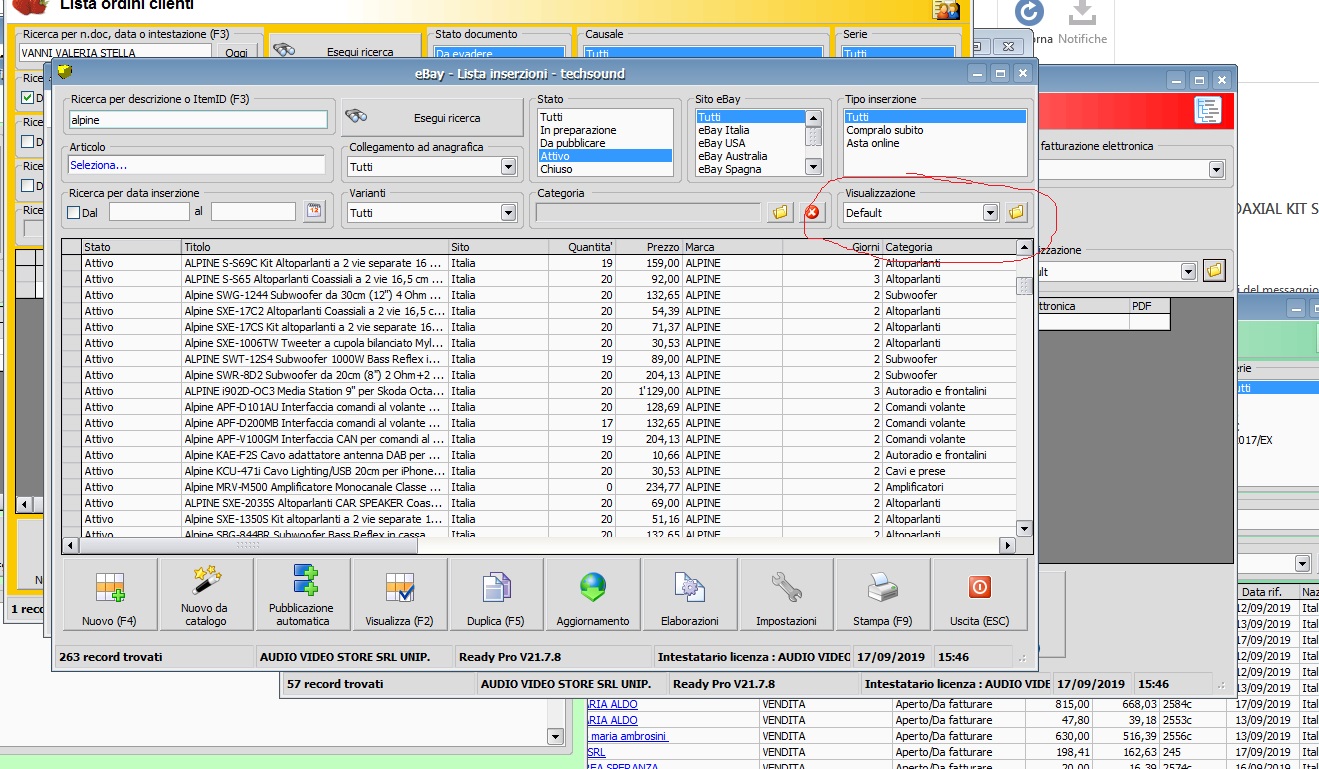Open maria ambrosini customer link

point(628,736)
